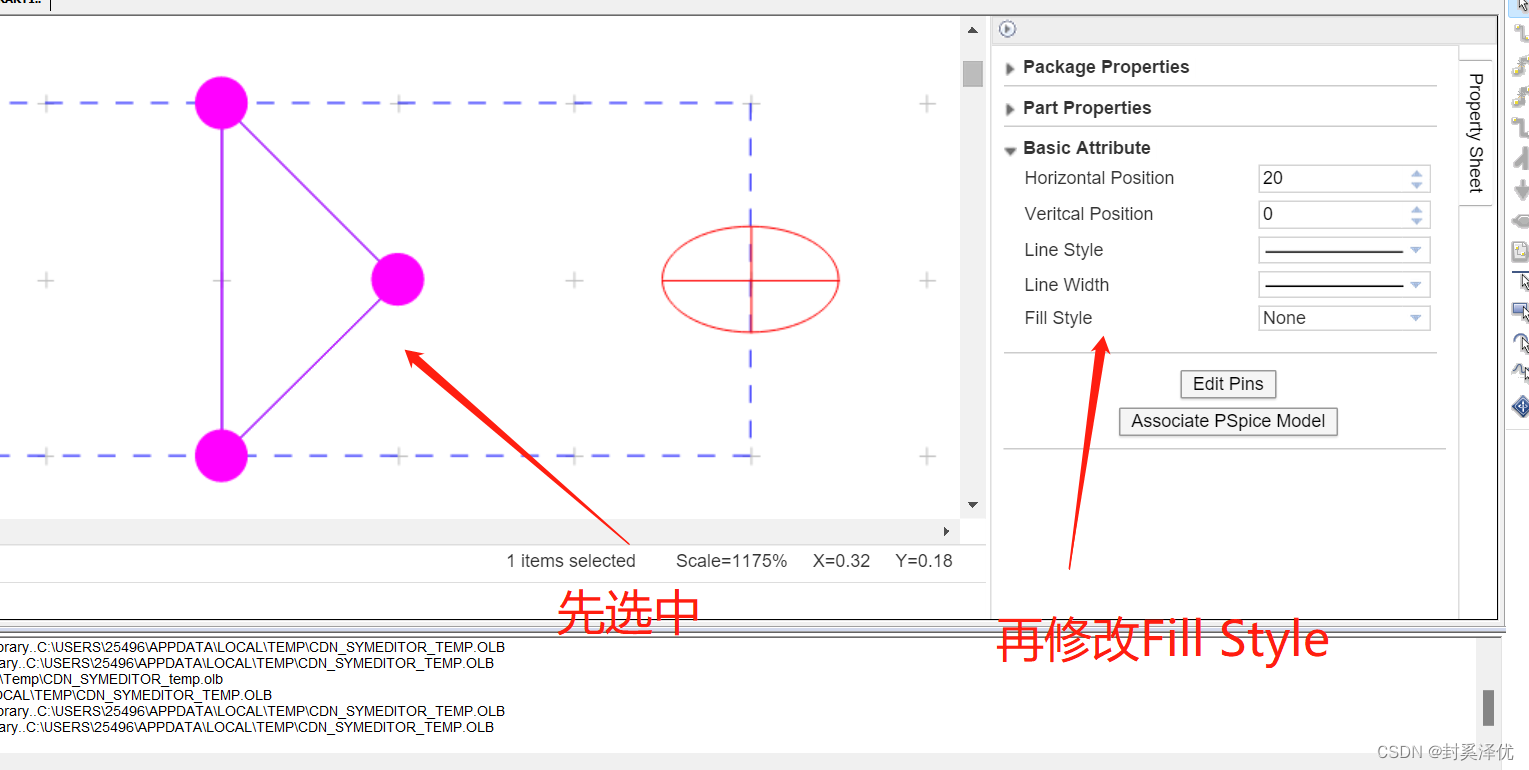Click Associate PSpice Model button
This screenshot has height=770, width=1529.
(1227, 421)
